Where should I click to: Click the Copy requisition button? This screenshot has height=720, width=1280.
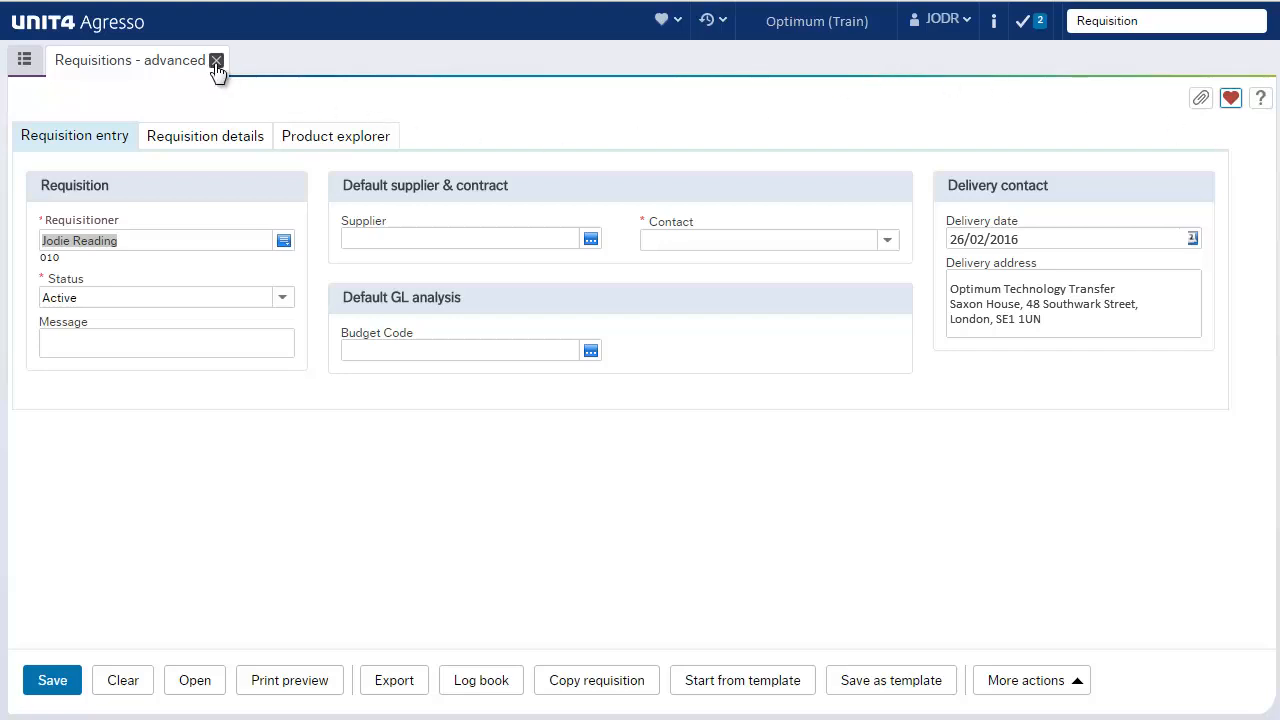coord(597,680)
